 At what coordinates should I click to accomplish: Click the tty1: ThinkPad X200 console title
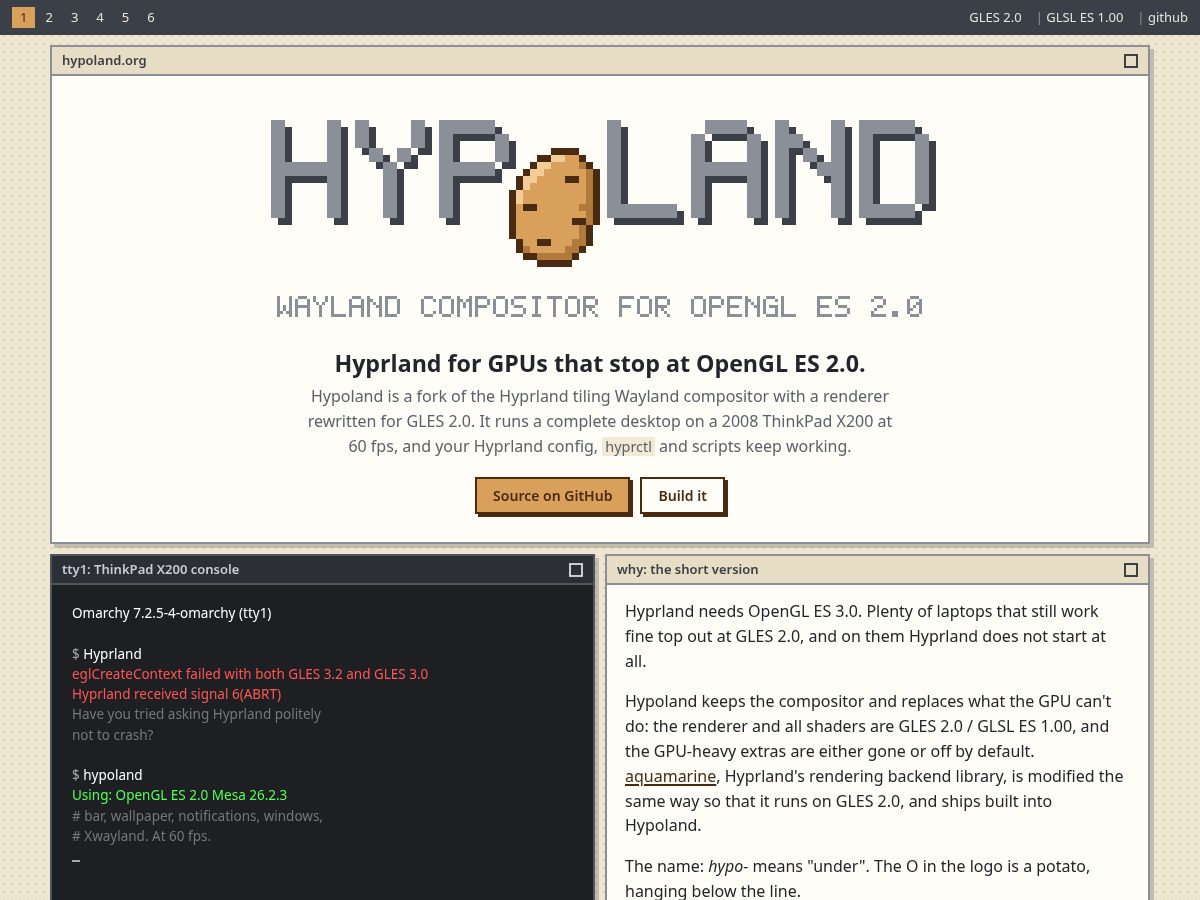click(151, 570)
